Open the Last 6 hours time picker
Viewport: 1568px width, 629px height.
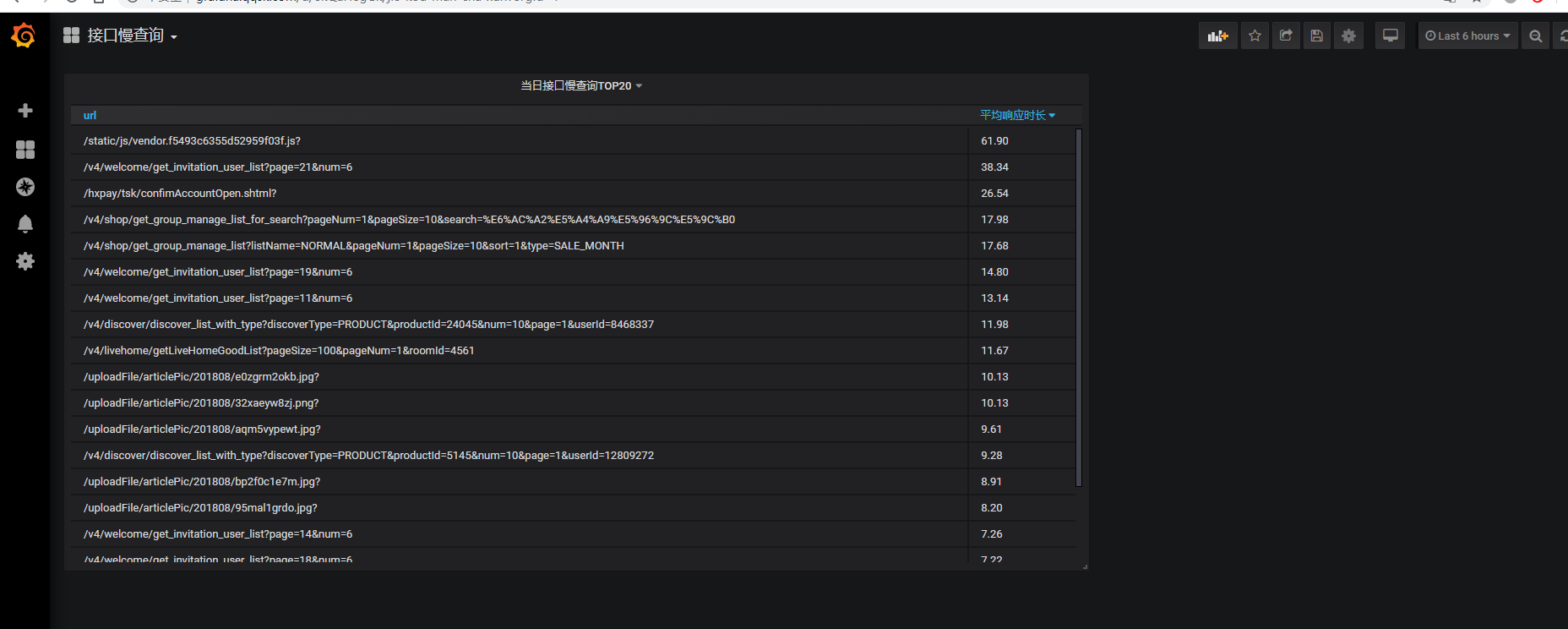pos(1467,36)
